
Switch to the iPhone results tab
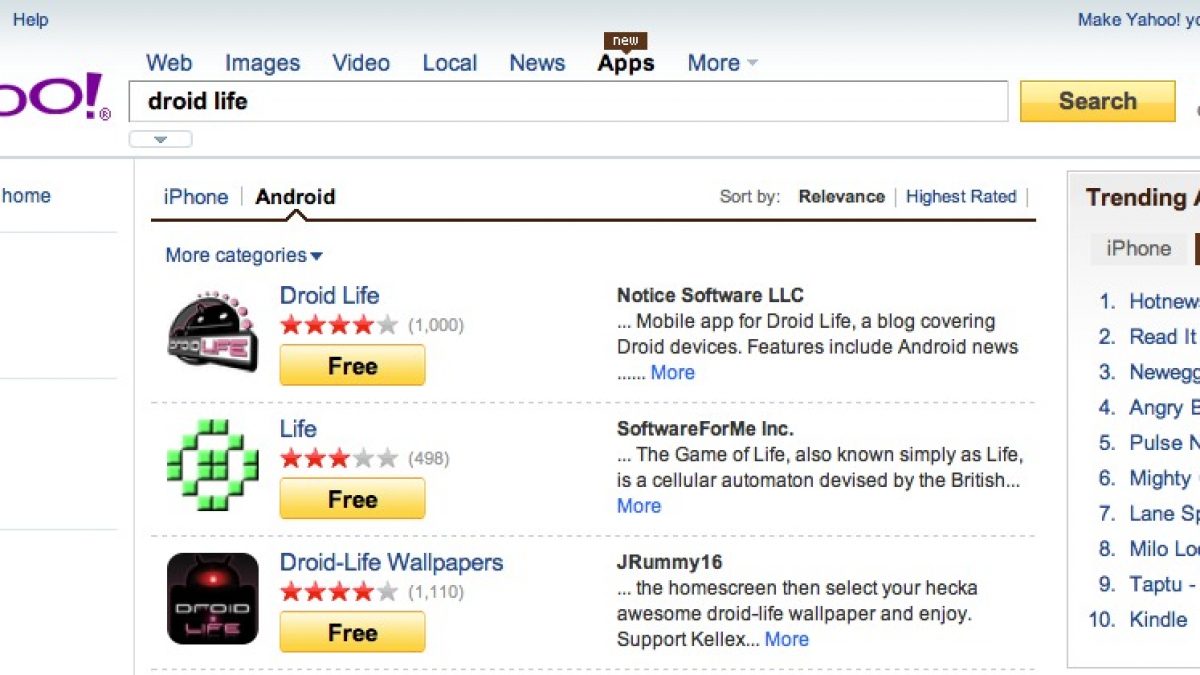point(196,197)
